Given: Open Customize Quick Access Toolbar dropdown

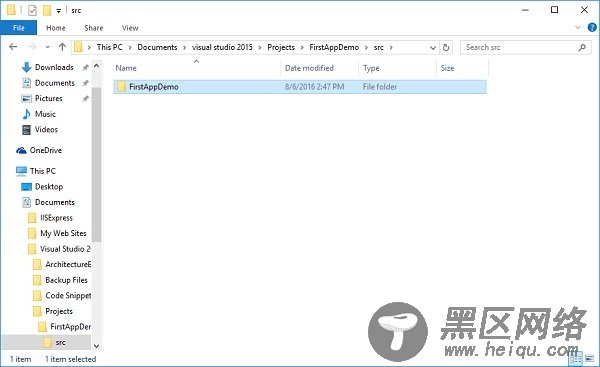Looking at the screenshot, I should tap(59, 11).
